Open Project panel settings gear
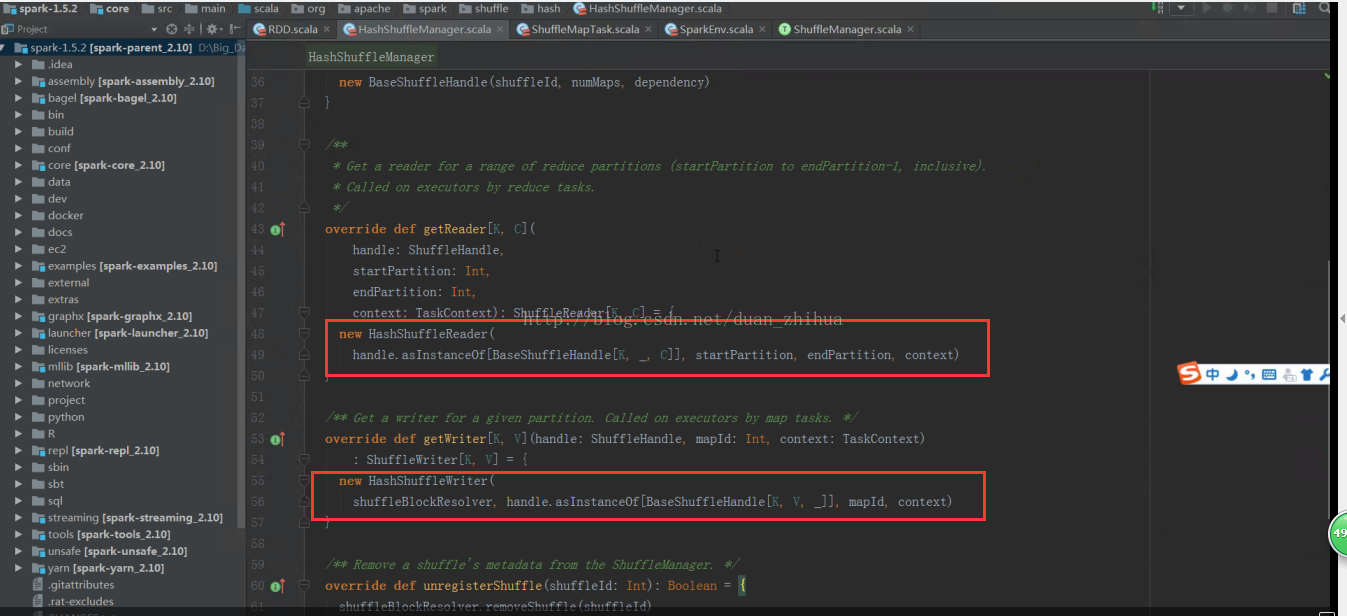Image resolution: width=1347 pixels, height=616 pixels. tap(212, 29)
